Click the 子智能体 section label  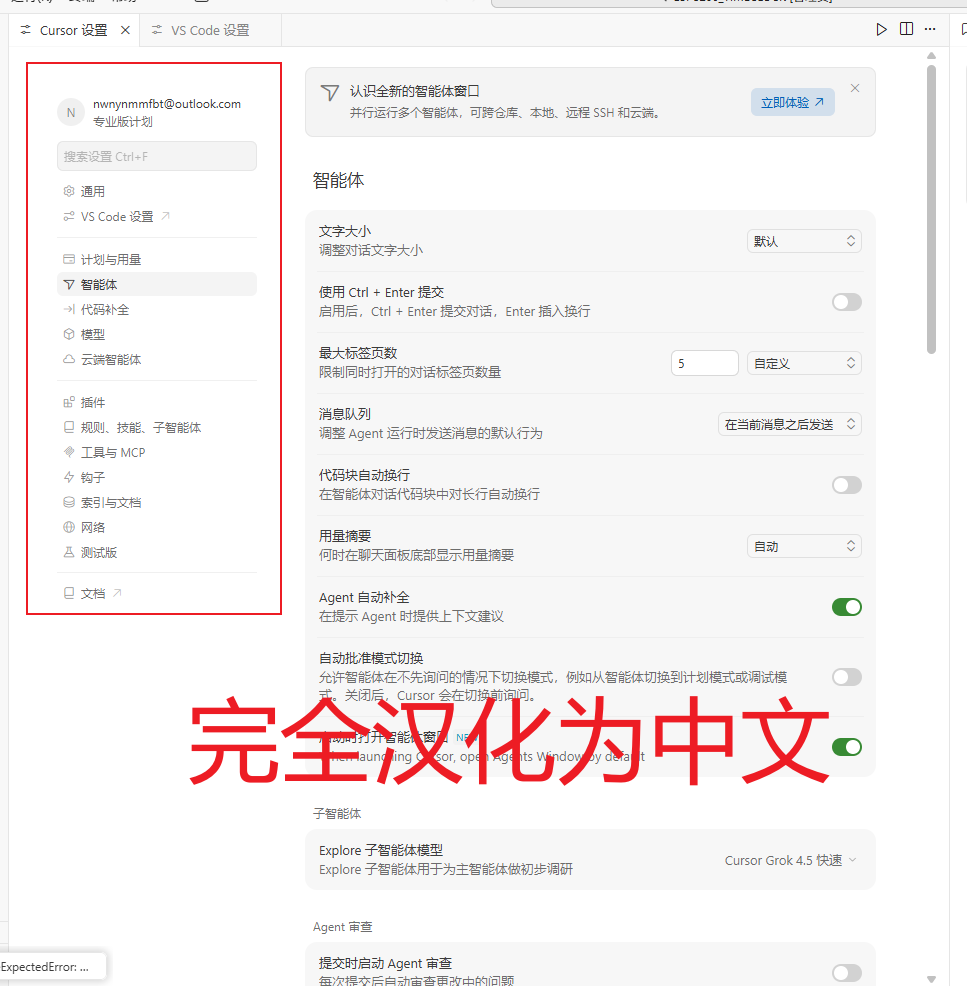click(x=337, y=814)
